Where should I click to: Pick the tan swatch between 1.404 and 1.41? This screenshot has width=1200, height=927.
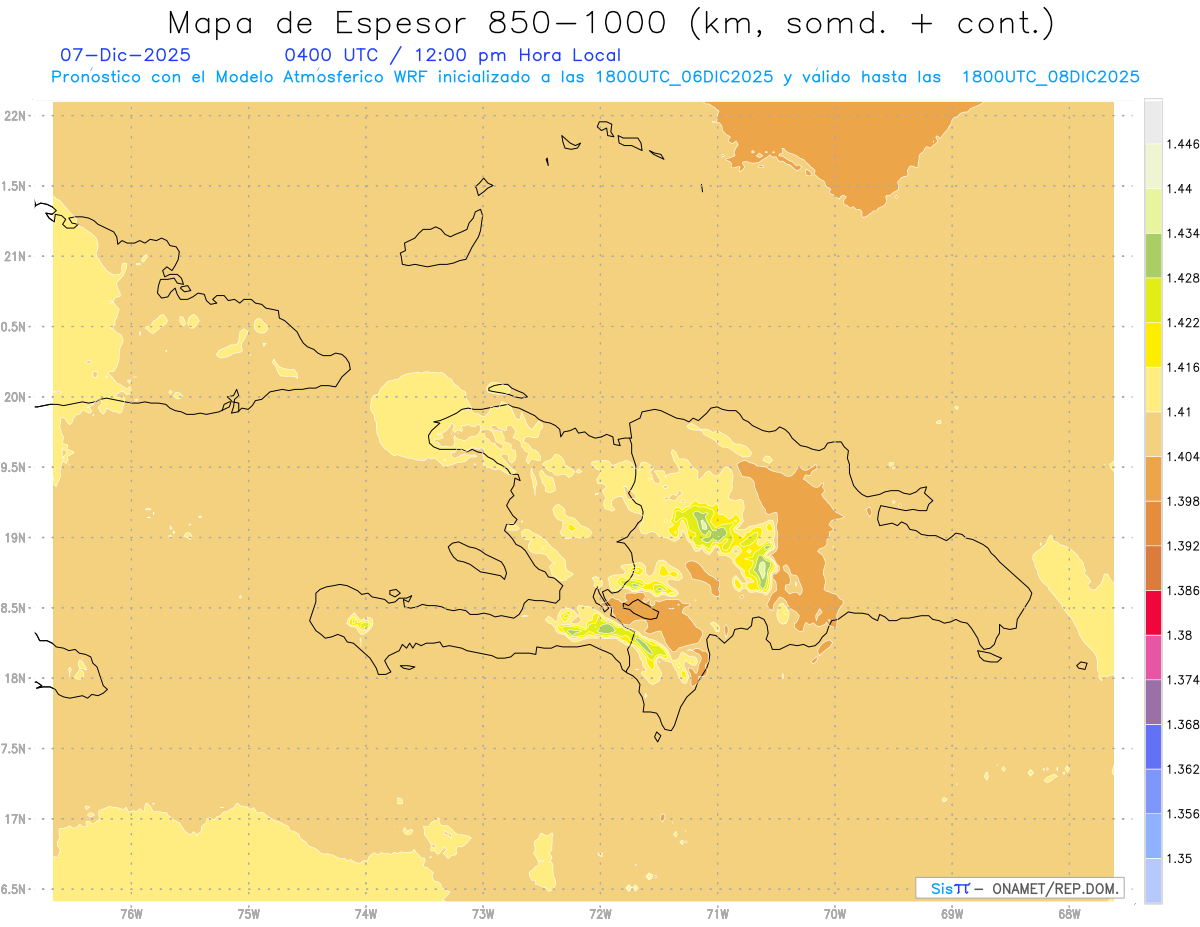pyautogui.click(x=1153, y=434)
